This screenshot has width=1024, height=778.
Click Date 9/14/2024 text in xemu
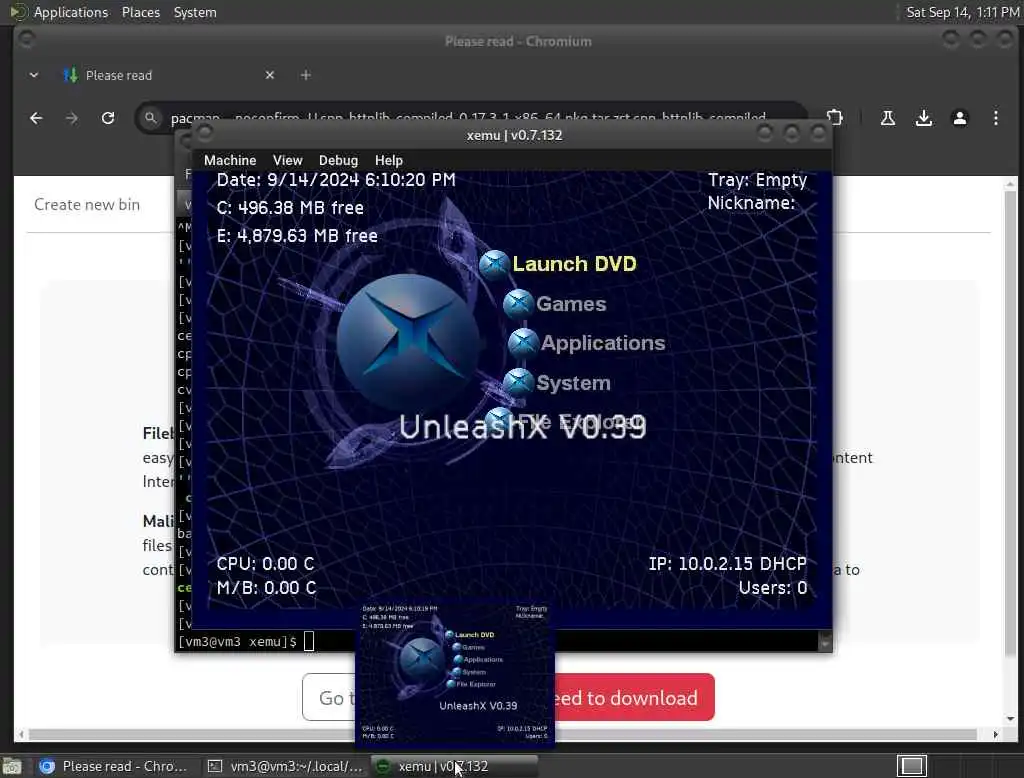click(x=336, y=180)
